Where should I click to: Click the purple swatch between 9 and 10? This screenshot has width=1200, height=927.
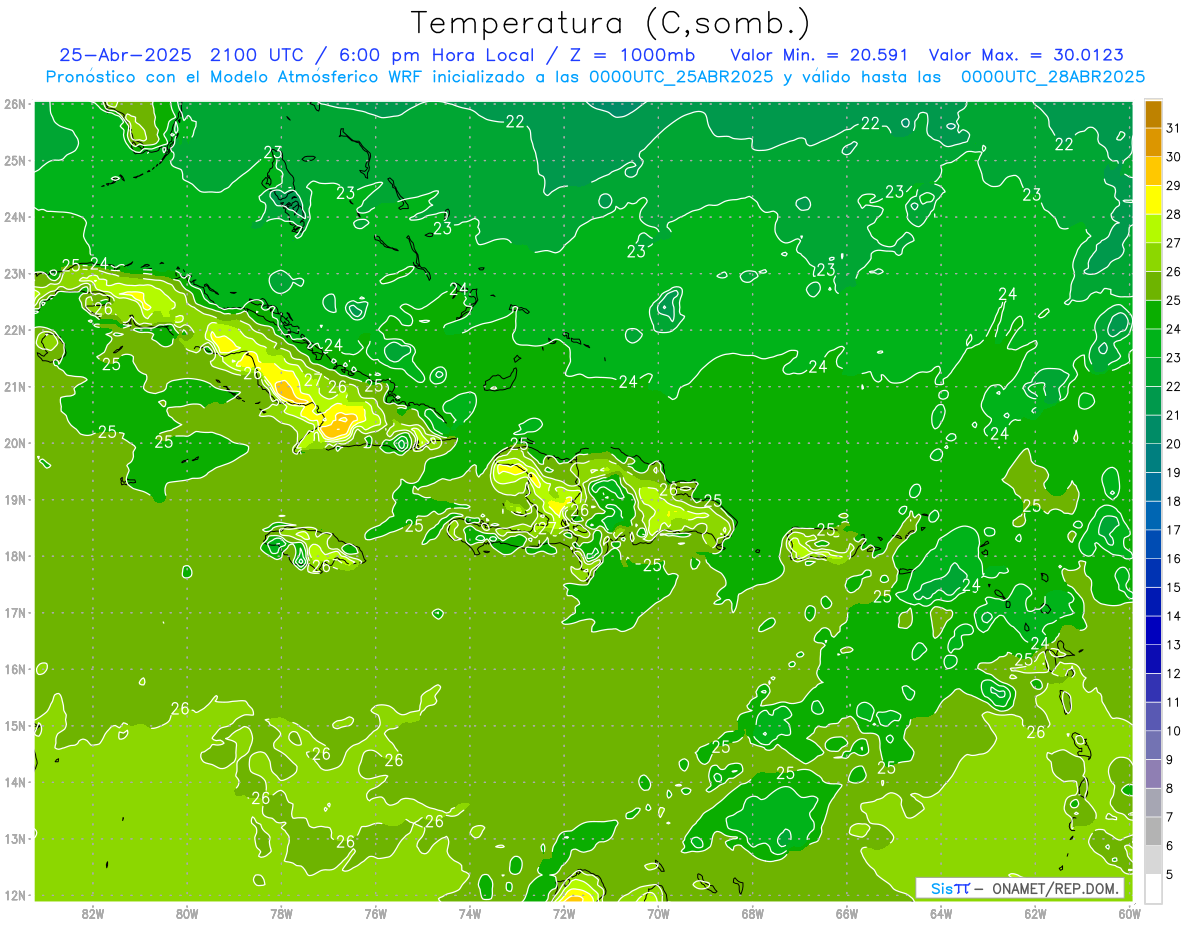[x=1153, y=745]
